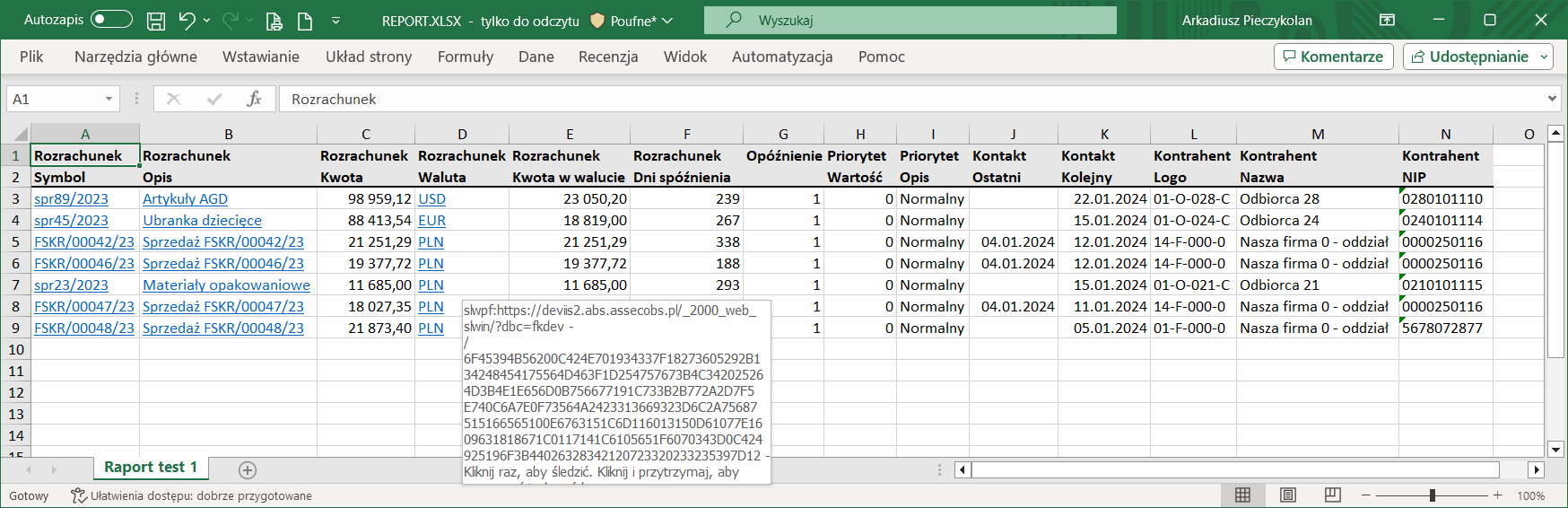Click the Save icon in the title bar
Image resolution: width=1568 pixels, height=508 pixels.
click(x=156, y=21)
